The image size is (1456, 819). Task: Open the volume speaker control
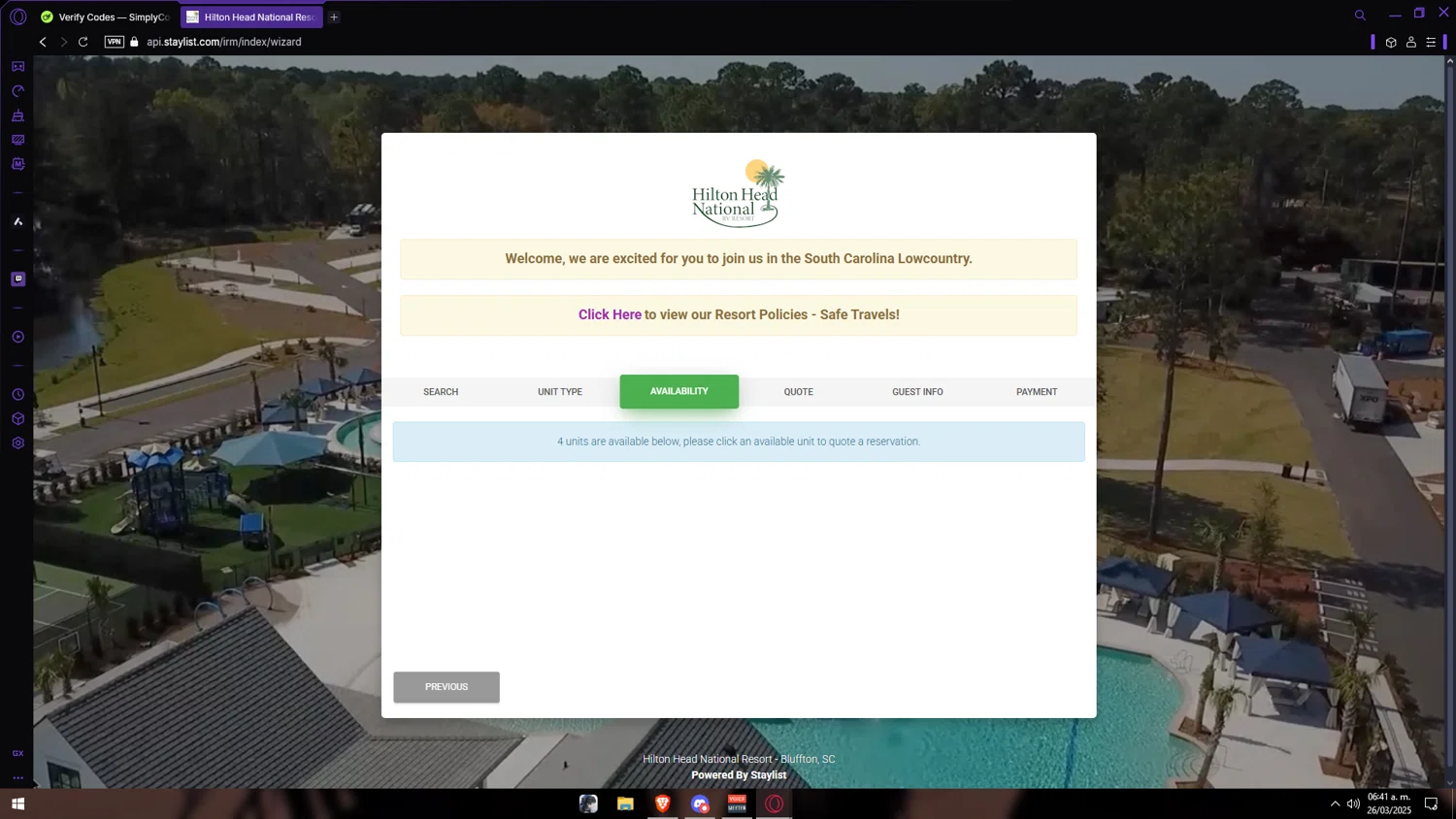pos(1353,803)
